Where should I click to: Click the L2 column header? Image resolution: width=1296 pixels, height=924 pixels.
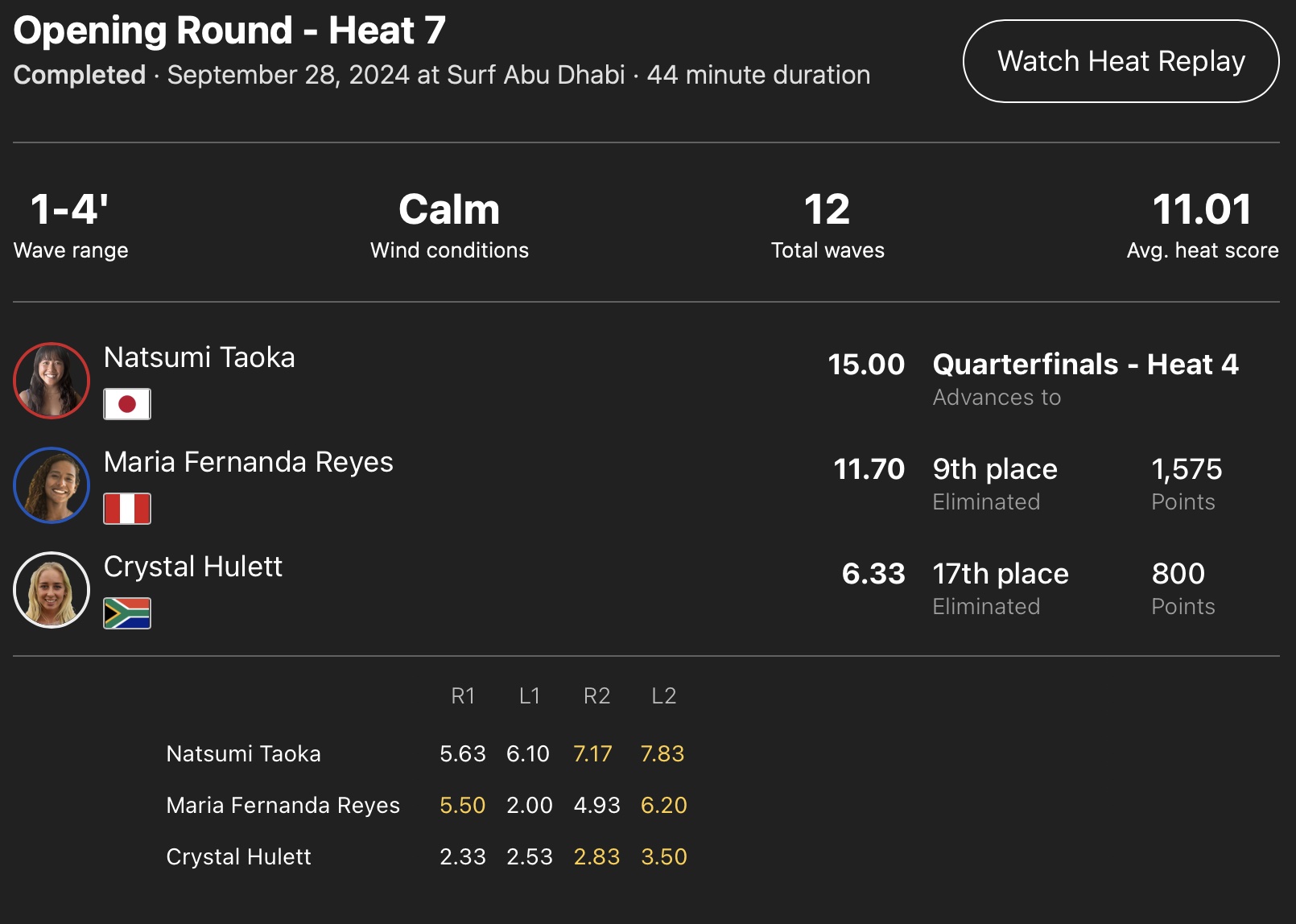(663, 696)
